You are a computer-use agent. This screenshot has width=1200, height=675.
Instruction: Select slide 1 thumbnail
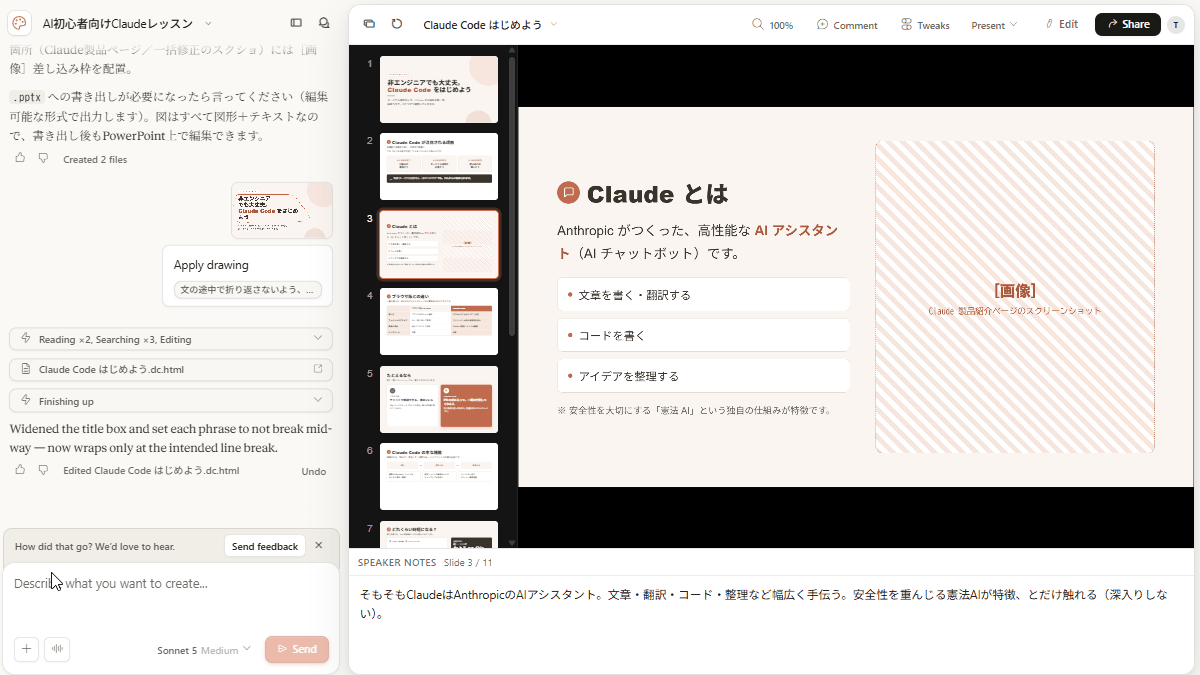pos(439,89)
